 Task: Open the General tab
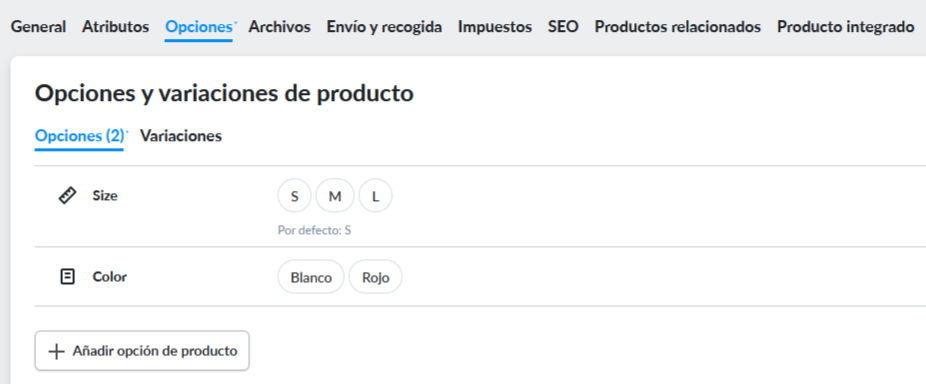(38, 27)
